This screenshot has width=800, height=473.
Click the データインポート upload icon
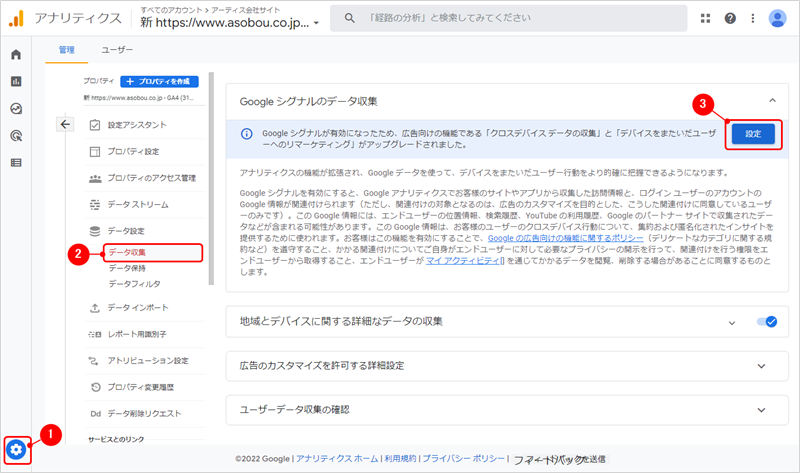95,308
